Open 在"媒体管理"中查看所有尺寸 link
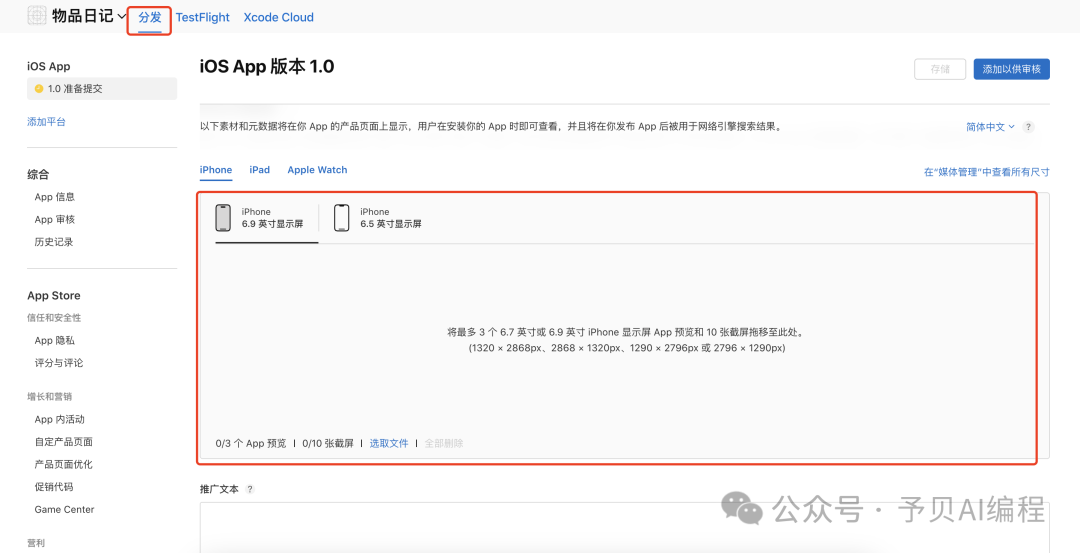Image resolution: width=1080 pixels, height=553 pixels. [x=986, y=172]
